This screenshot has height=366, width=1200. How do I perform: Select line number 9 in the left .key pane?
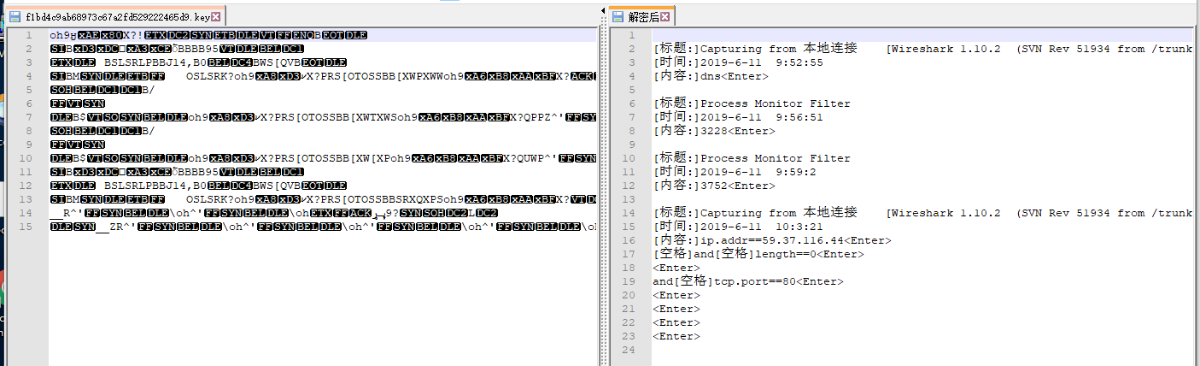pyautogui.click(x=30, y=145)
